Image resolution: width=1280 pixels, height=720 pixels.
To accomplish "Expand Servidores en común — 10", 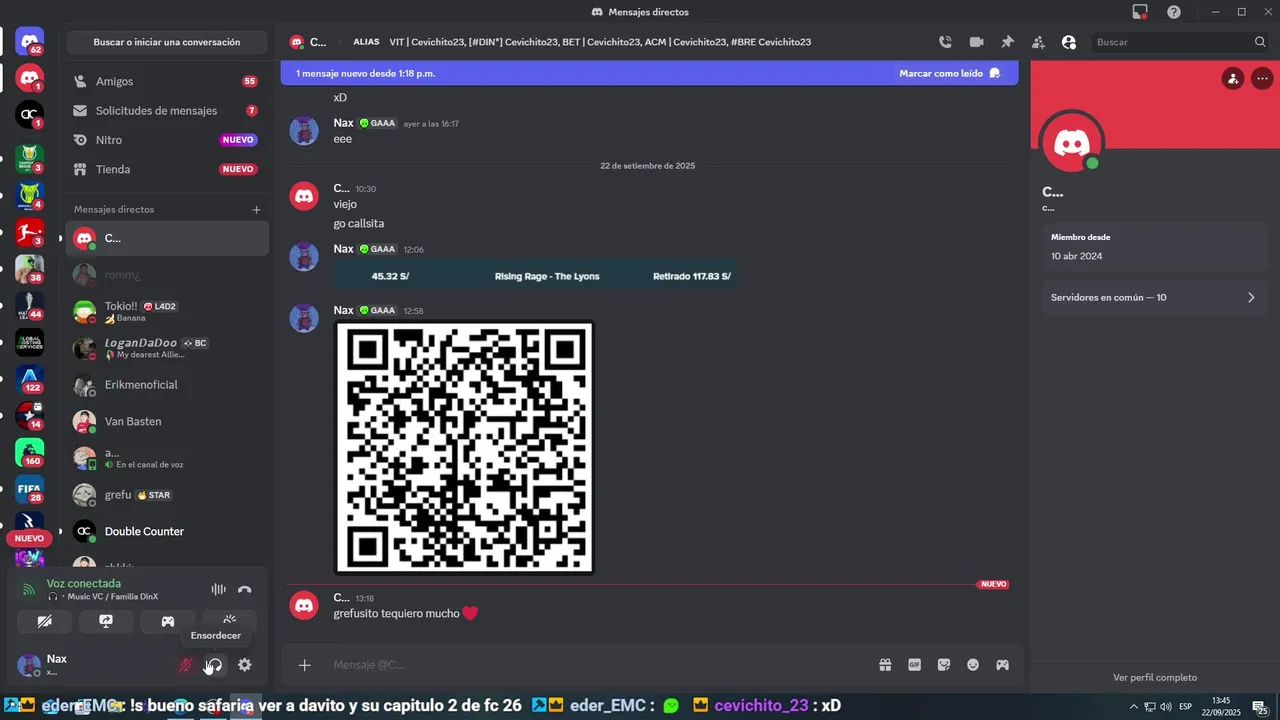I will coord(1154,297).
